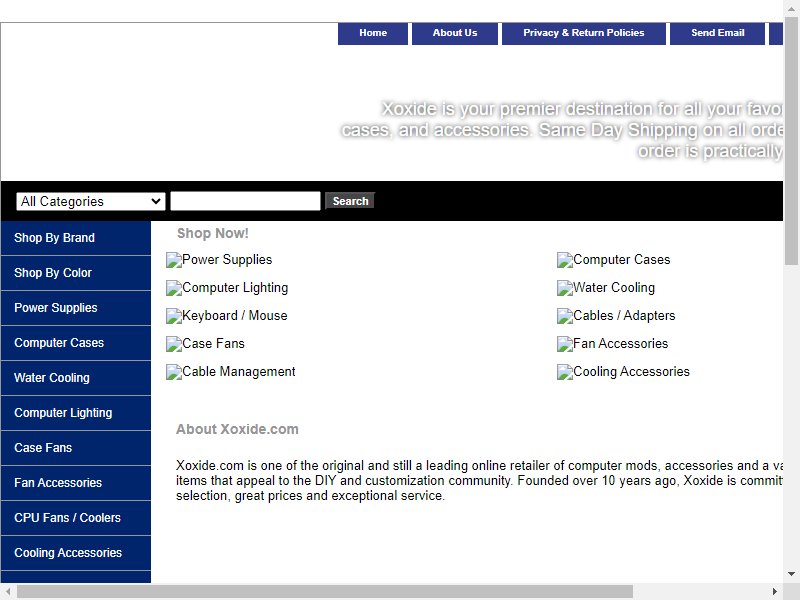Image resolution: width=800 pixels, height=600 pixels.
Task: Select Computer Lighting in the left sidebar
Action: pos(76,413)
